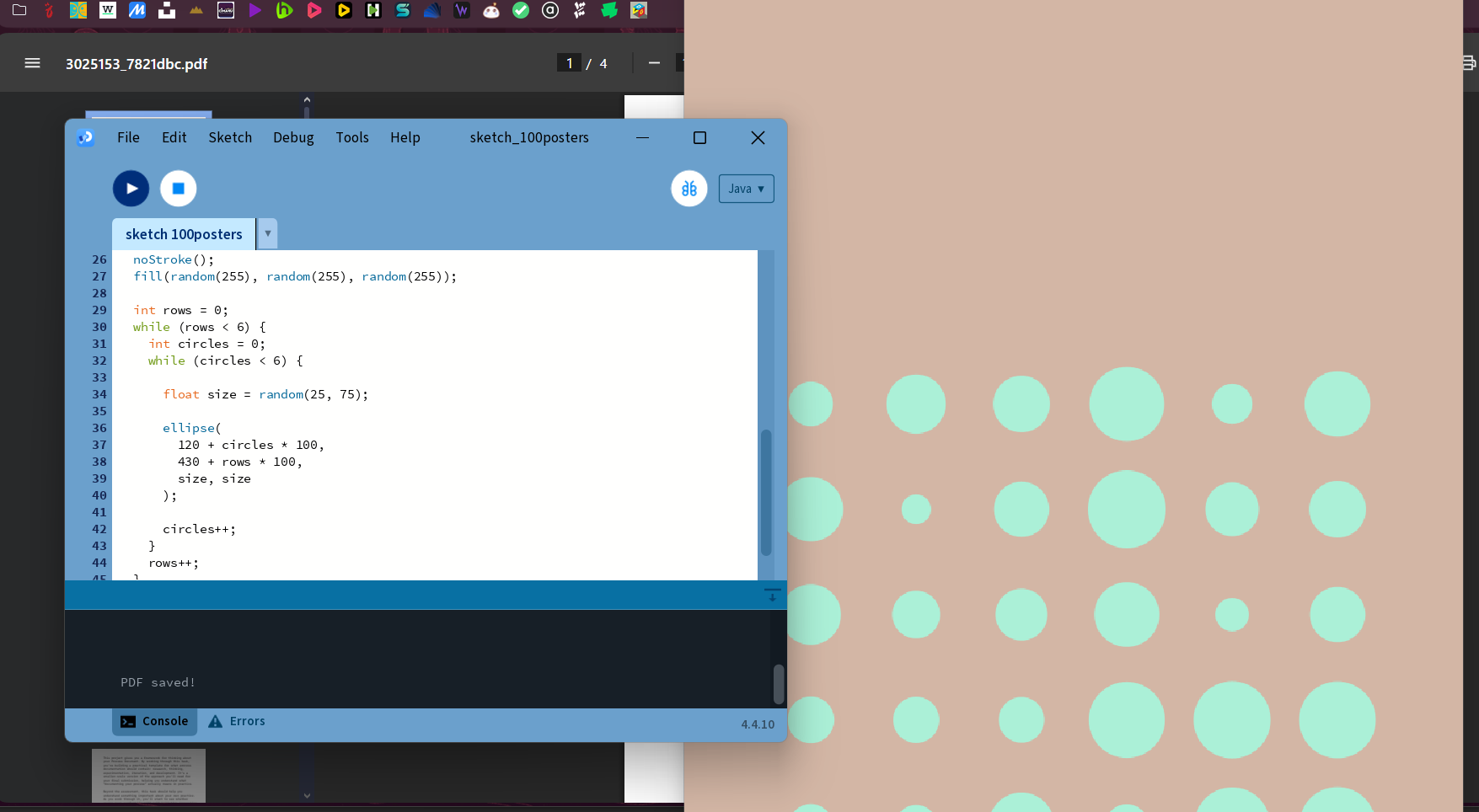1479x812 pixels.
Task: Open the Debug menu
Action: click(293, 137)
